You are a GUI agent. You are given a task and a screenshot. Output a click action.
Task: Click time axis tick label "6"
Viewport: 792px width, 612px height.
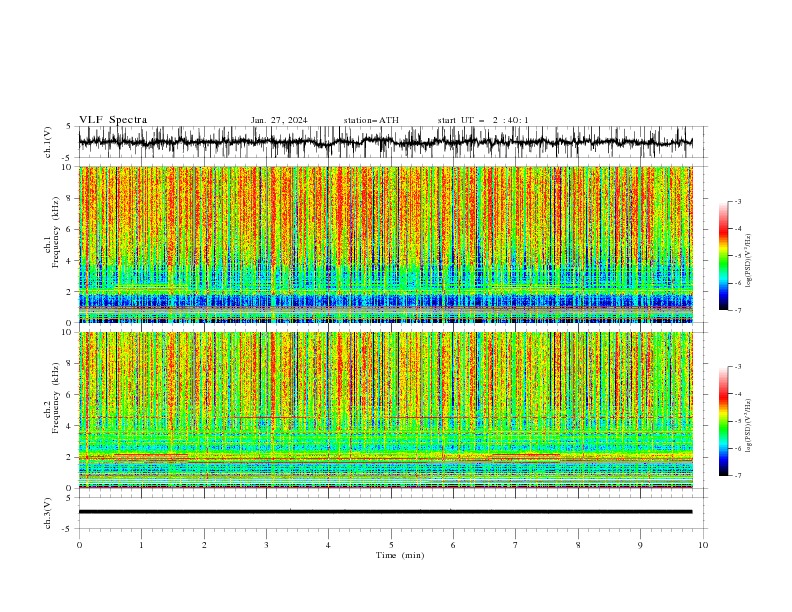pyautogui.click(x=453, y=545)
